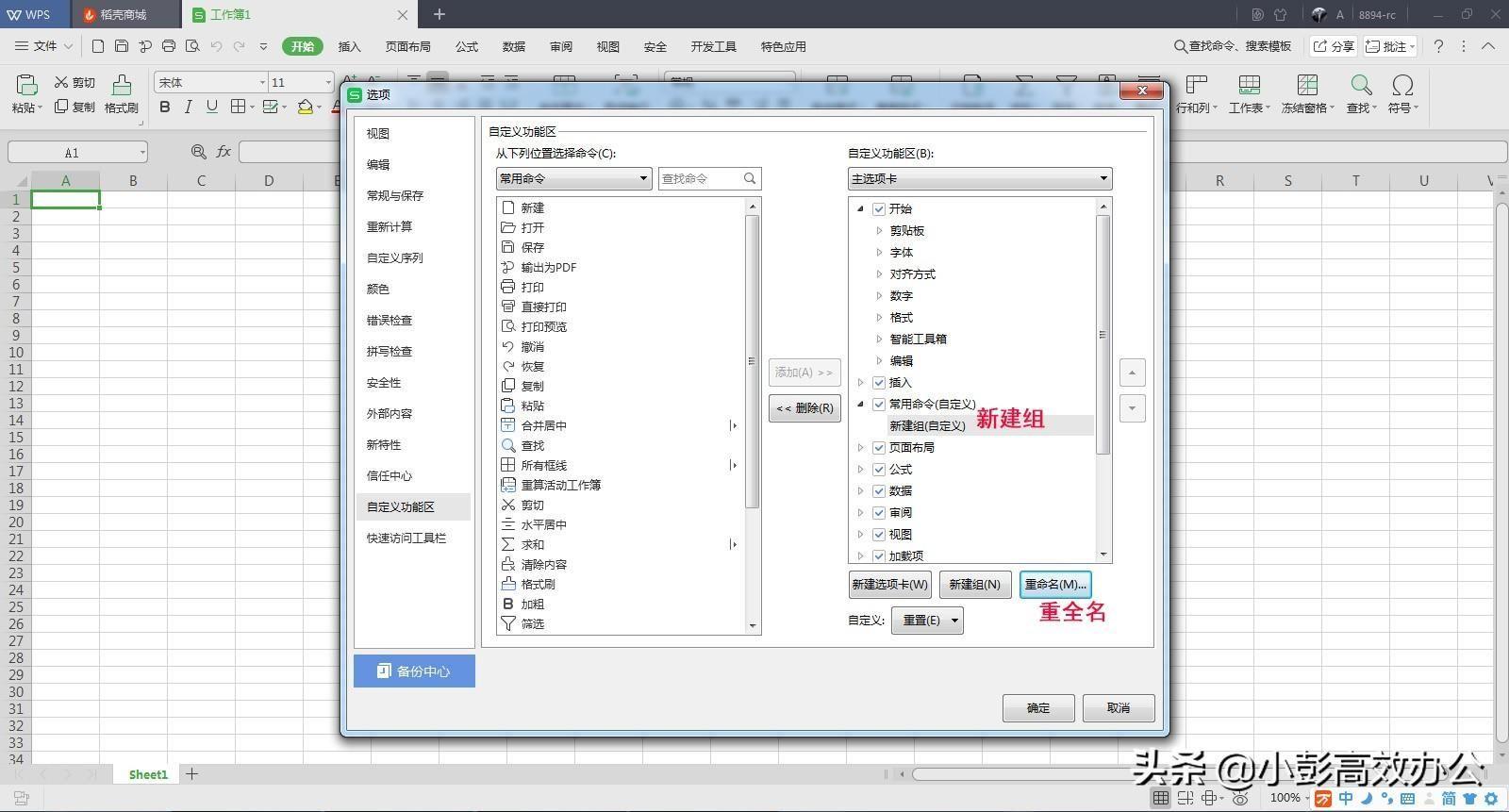Open the 主选项卡 ribbon dropdown
1509x812 pixels.
click(979, 178)
